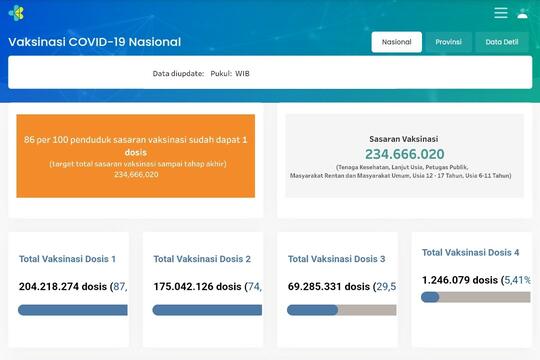540x360 pixels.
Task: Click the Tenaga Kesehatan, Lanjut Usia description text
Action: [401, 171]
